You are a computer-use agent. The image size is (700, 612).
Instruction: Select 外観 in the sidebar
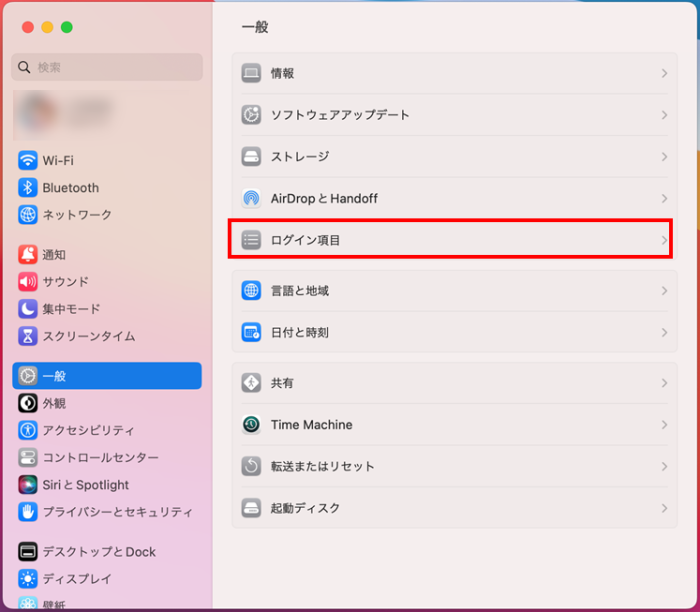click(x=55, y=403)
